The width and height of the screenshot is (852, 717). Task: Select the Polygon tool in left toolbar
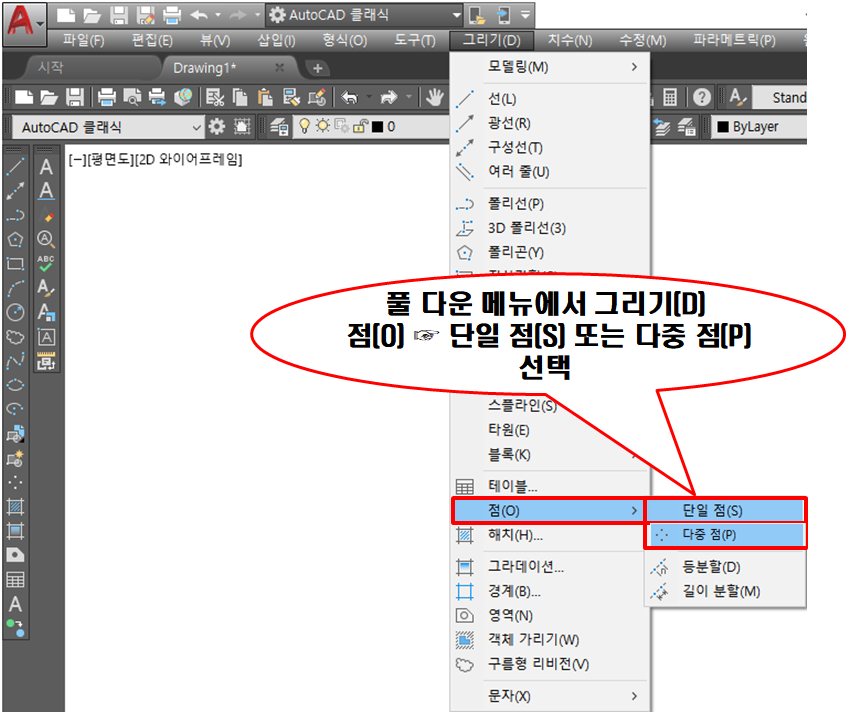pos(15,240)
